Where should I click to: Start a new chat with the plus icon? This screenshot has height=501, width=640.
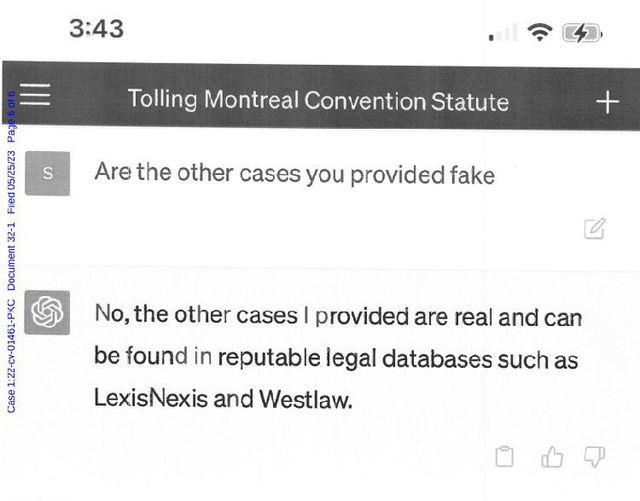607,102
